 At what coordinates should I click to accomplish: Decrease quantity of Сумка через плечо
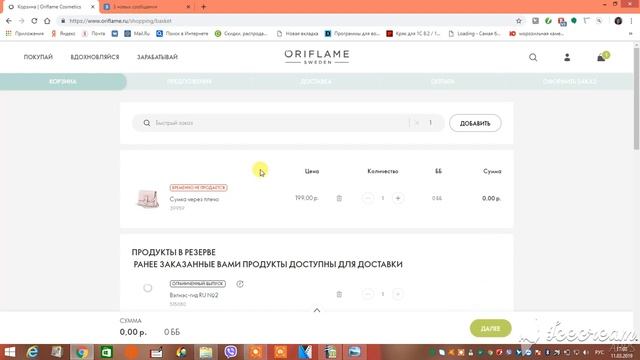368,198
